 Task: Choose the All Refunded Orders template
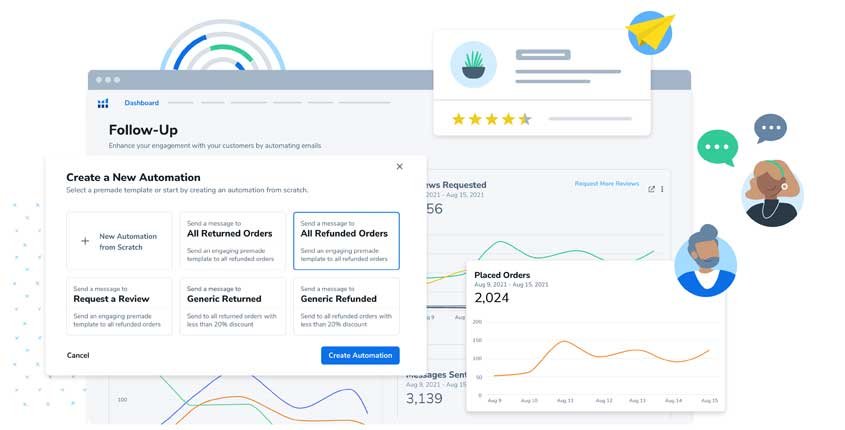(347, 241)
